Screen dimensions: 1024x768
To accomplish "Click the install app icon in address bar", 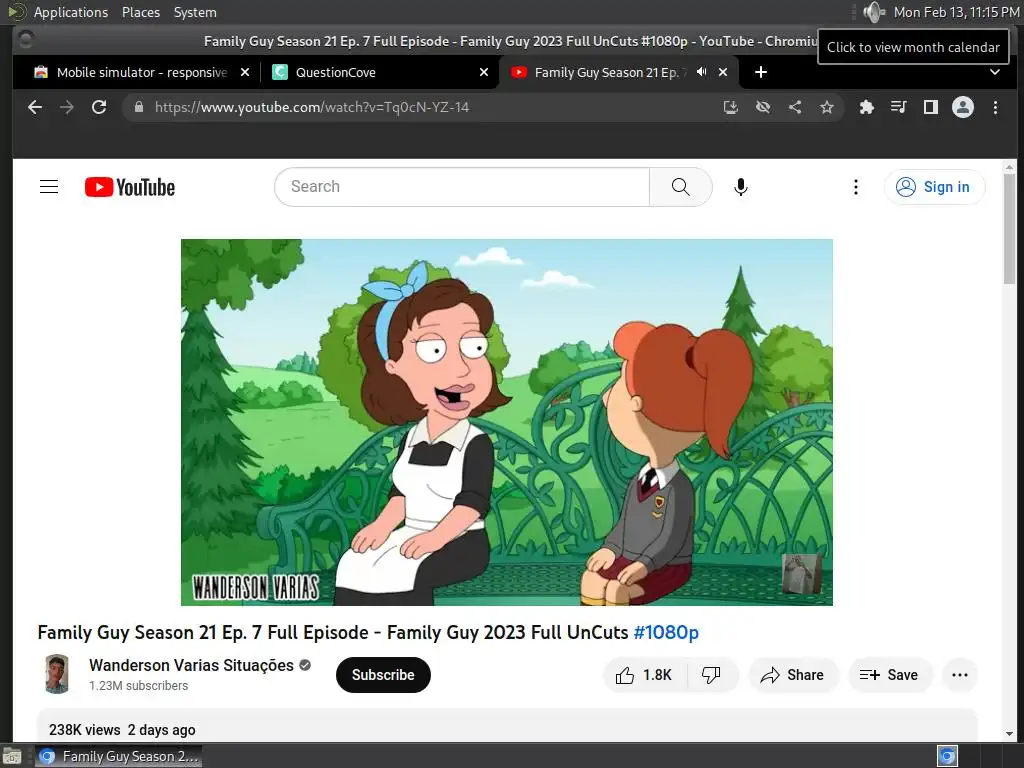I will pyautogui.click(x=731, y=107).
